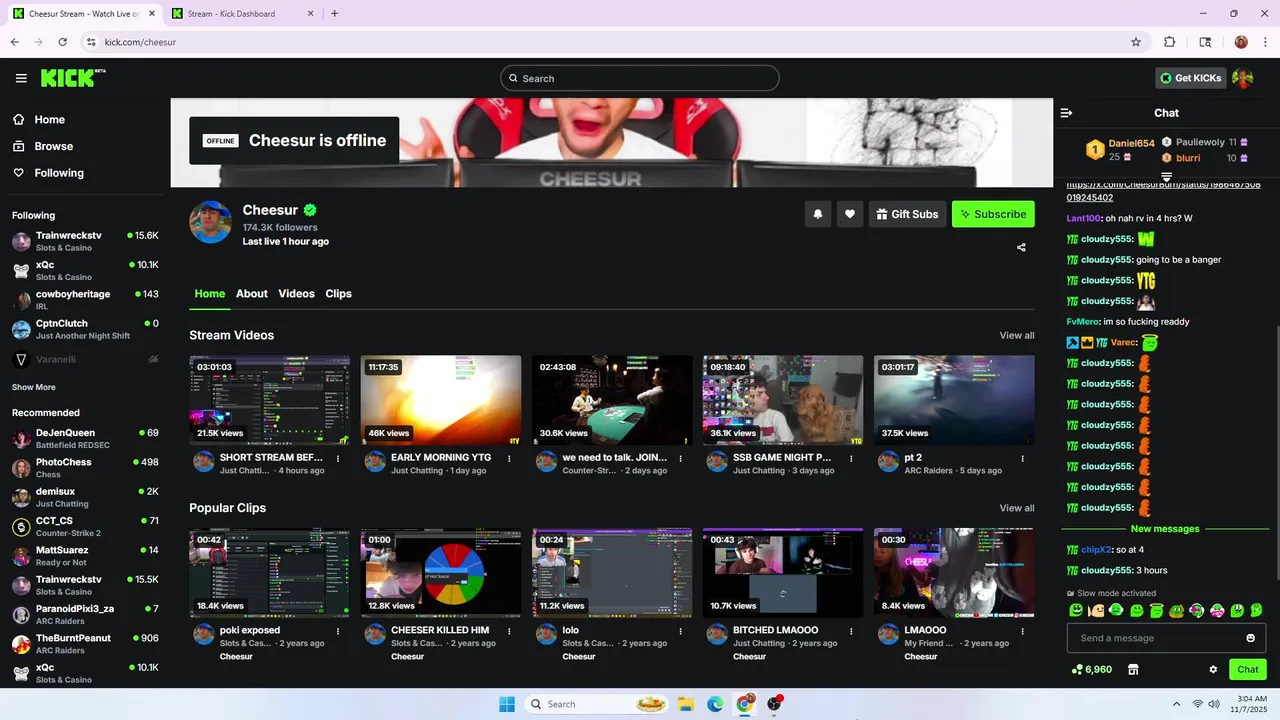Open options for poki exposed clip

338,632
